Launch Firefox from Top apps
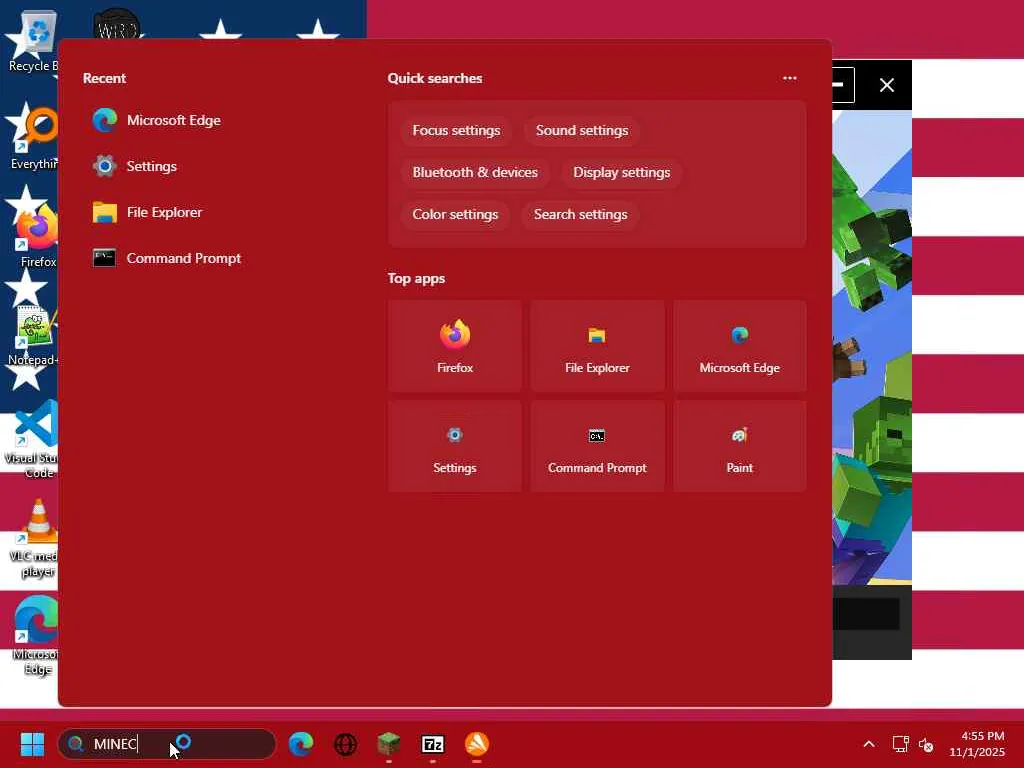 (455, 346)
